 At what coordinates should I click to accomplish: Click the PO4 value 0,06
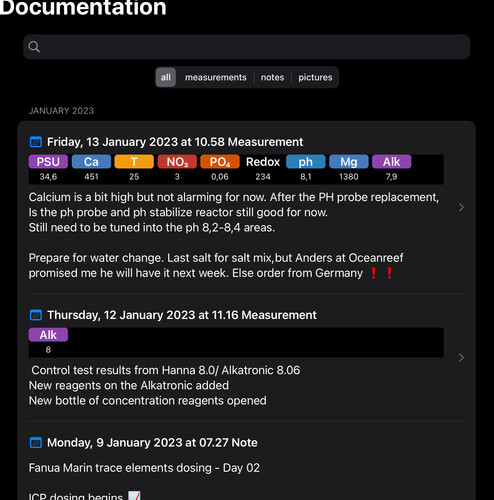point(220,177)
